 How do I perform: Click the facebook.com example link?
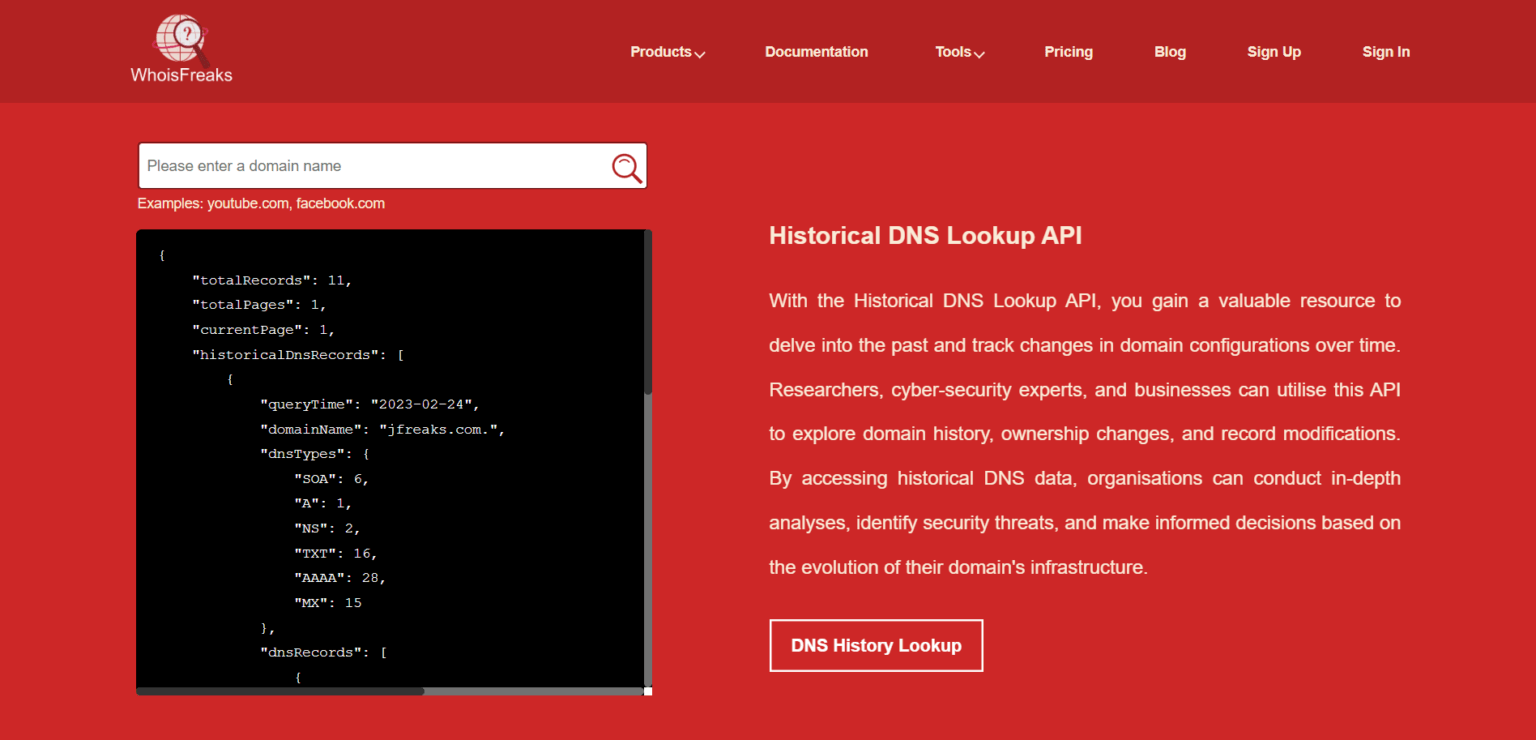pos(340,203)
